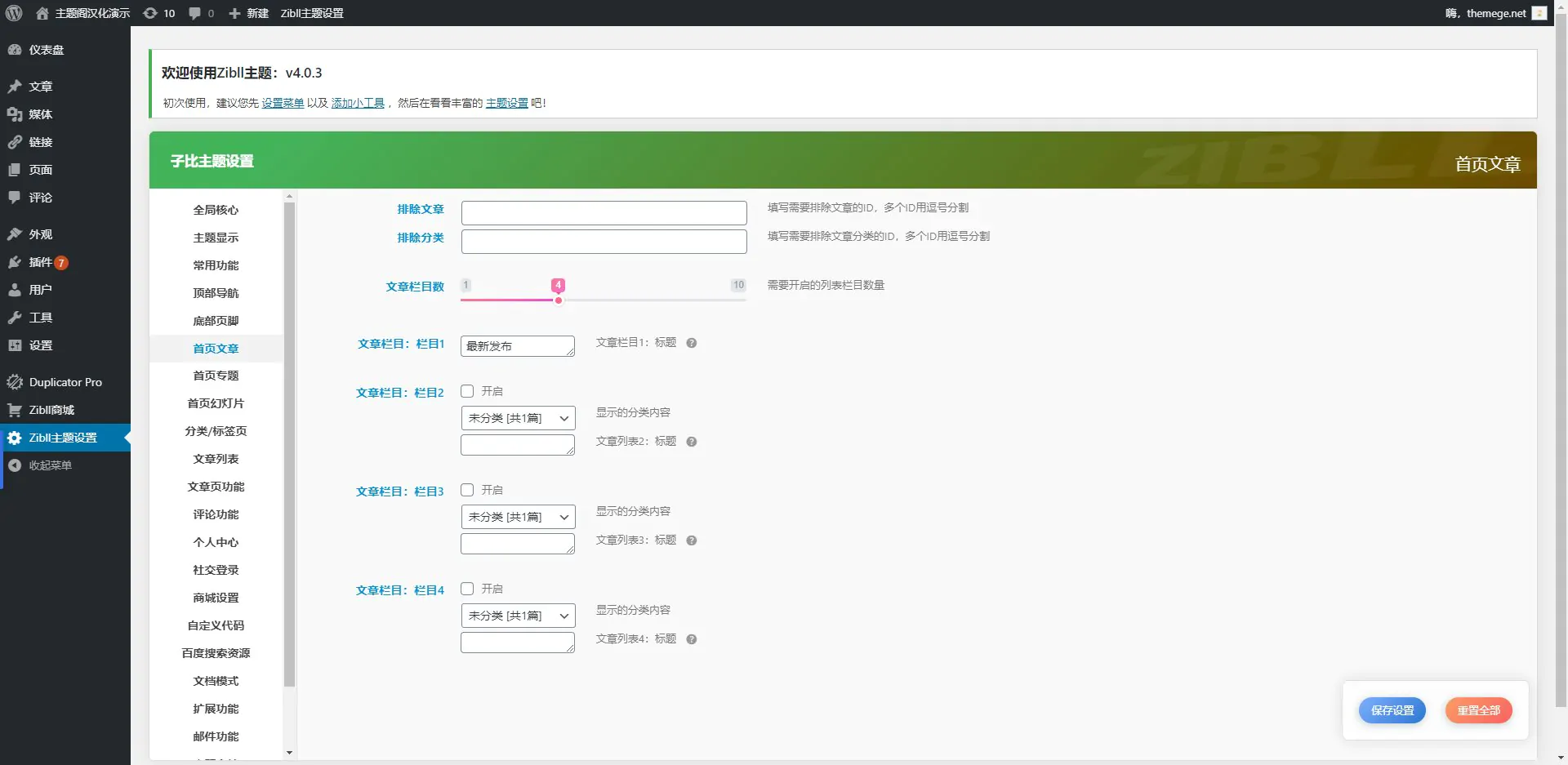Image resolution: width=1568 pixels, height=765 pixels.
Task: Click the 工具 wrench icon
Action: 15,318
